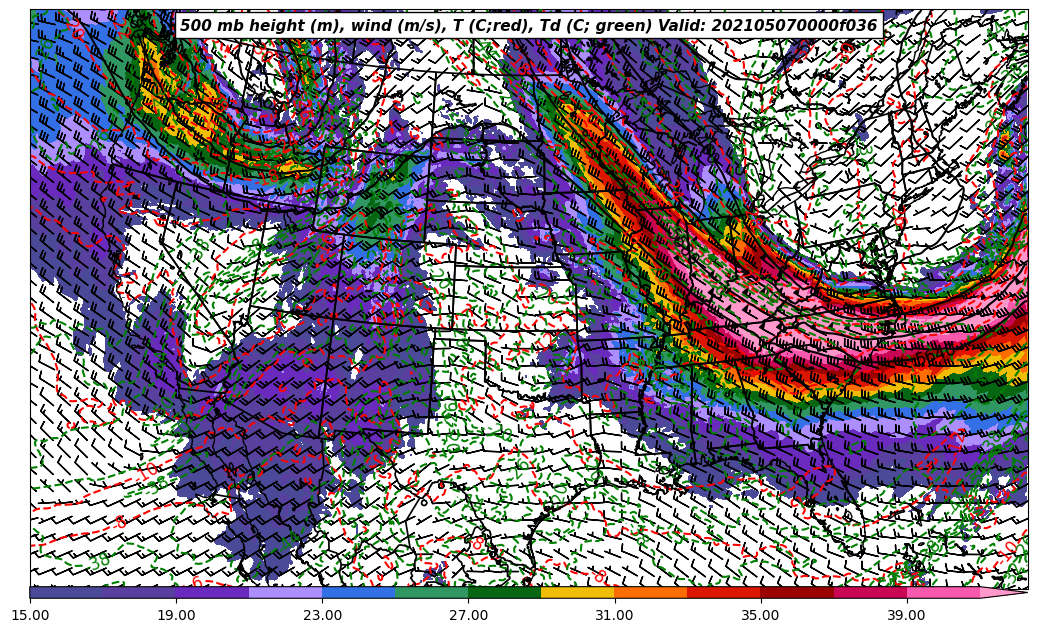Click the 15.00 colorbar tick label
Image resolution: width=1037 pixels, height=632 pixels.
31,616
